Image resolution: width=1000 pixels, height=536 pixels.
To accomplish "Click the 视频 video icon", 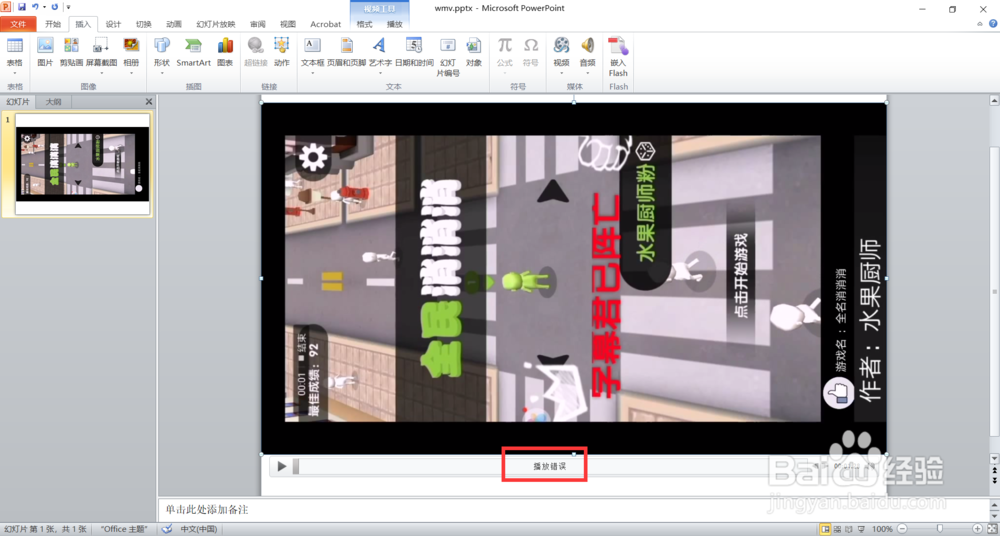I will [x=561, y=46].
